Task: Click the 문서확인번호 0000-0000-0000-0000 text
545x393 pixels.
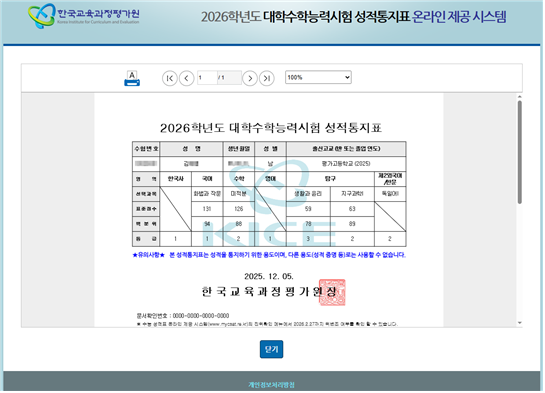Action: click(x=183, y=317)
